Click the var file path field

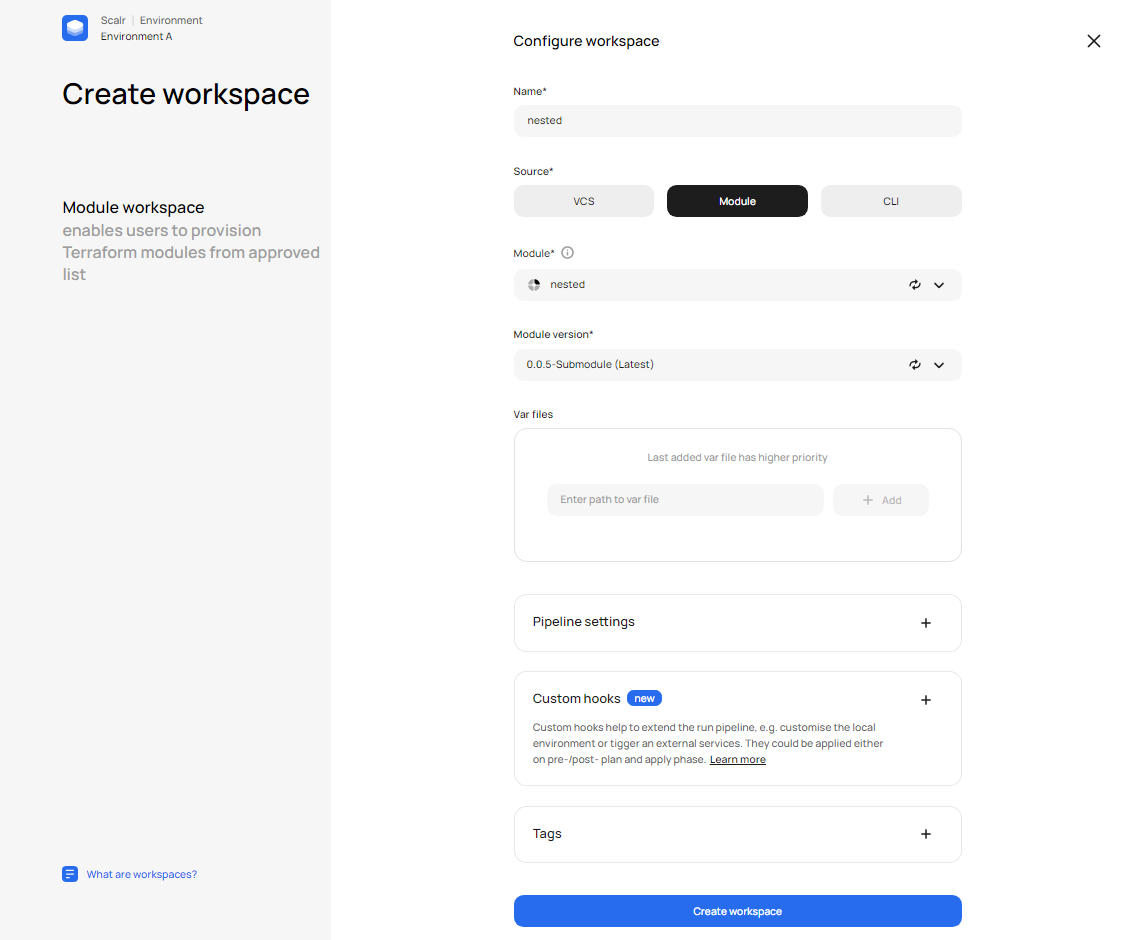coord(686,500)
